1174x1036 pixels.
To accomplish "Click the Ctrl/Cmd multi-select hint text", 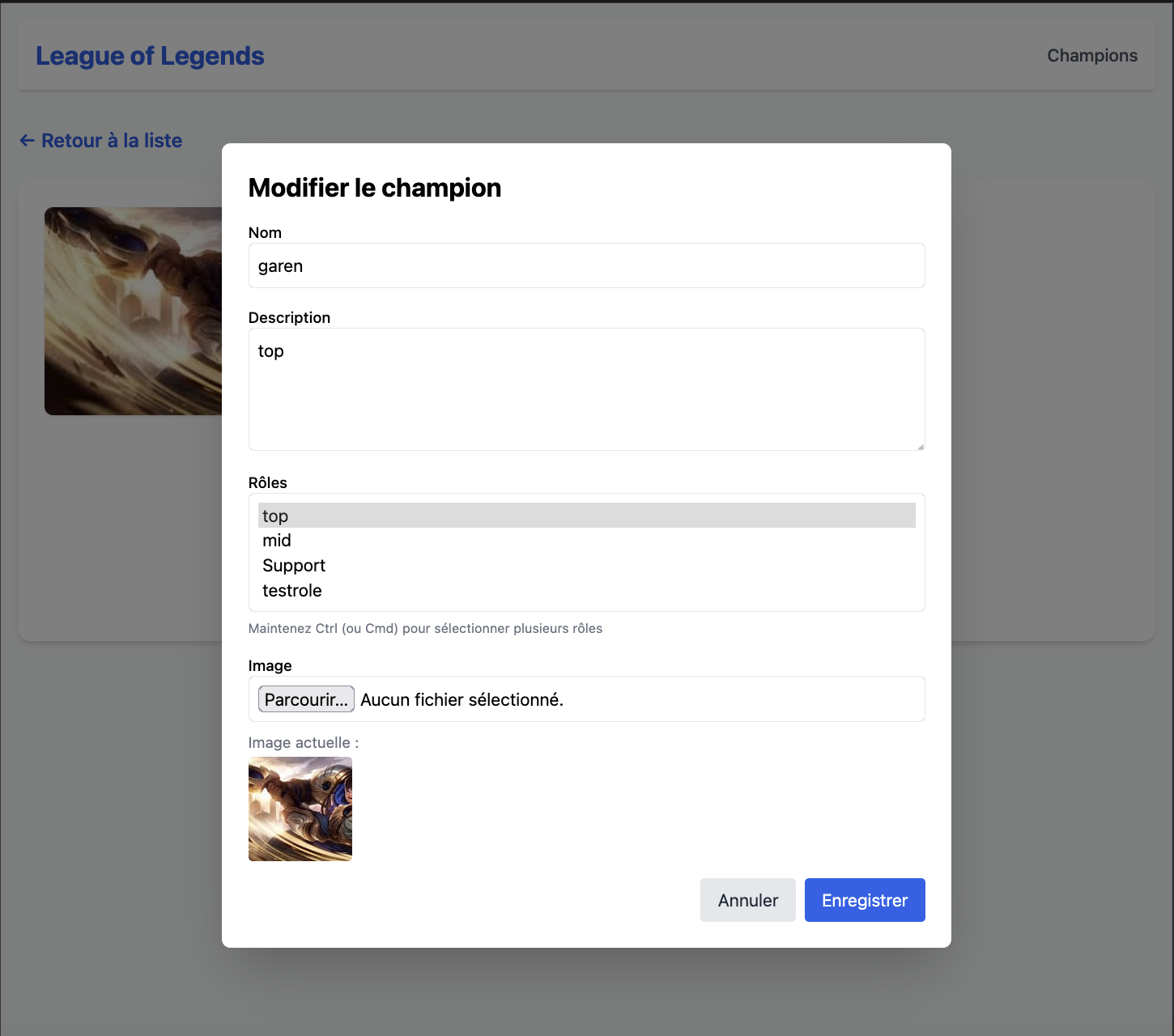I will pyautogui.click(x=425, y=629).
